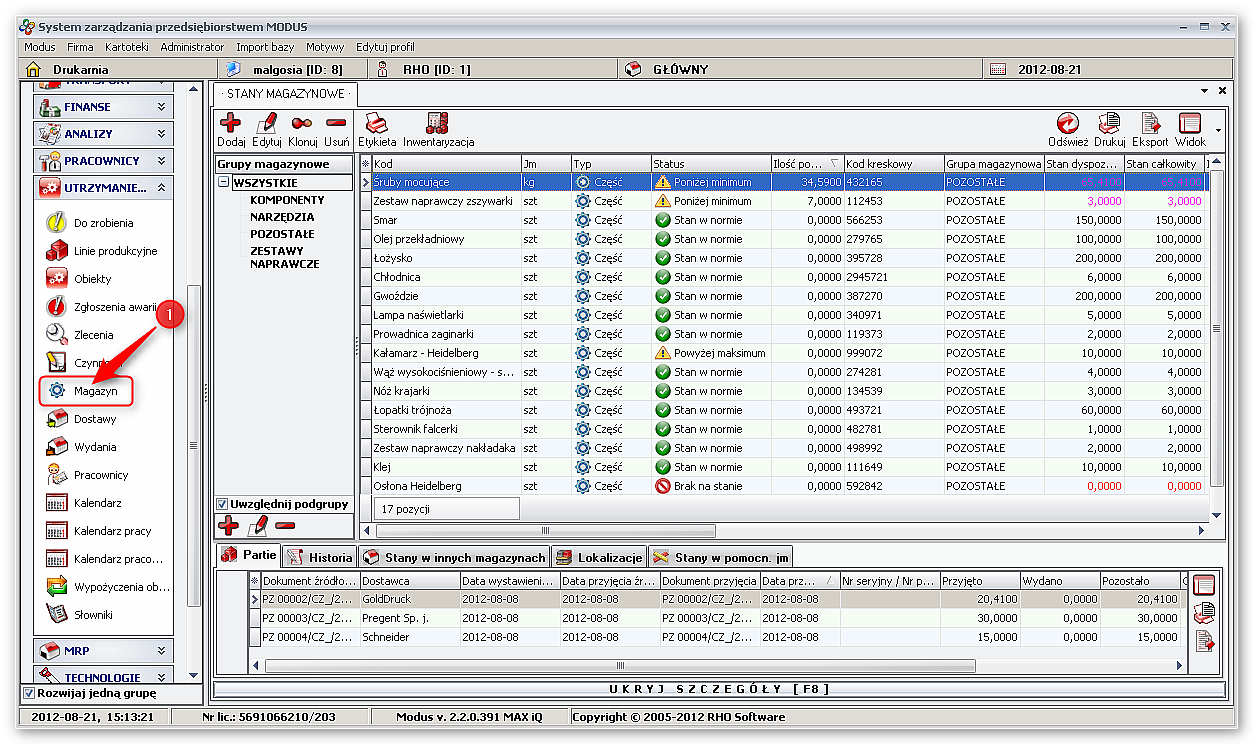Click the Drukuj printer icon
Viewport: 1253px width, 744px height.
(1109, 124)
